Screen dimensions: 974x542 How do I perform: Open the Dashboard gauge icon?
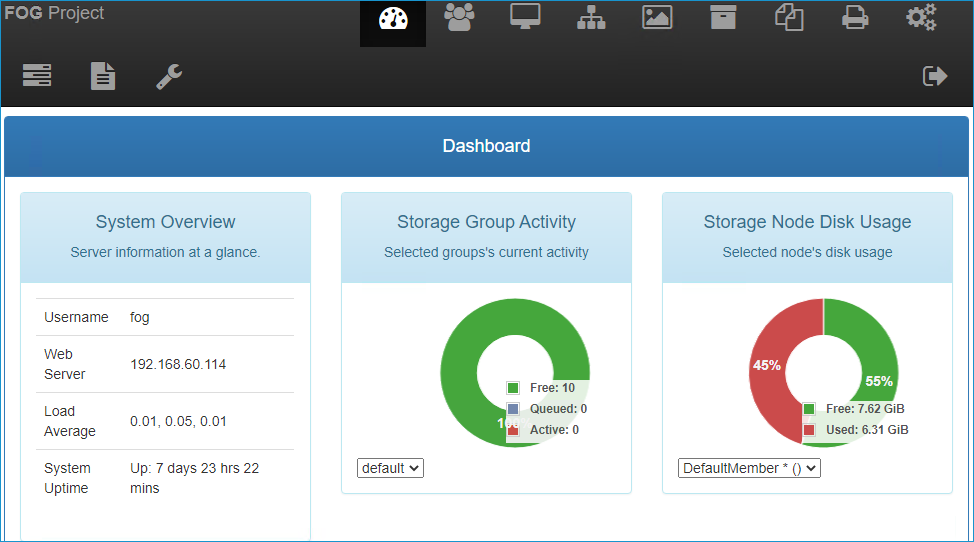click(x=393, y=19)
